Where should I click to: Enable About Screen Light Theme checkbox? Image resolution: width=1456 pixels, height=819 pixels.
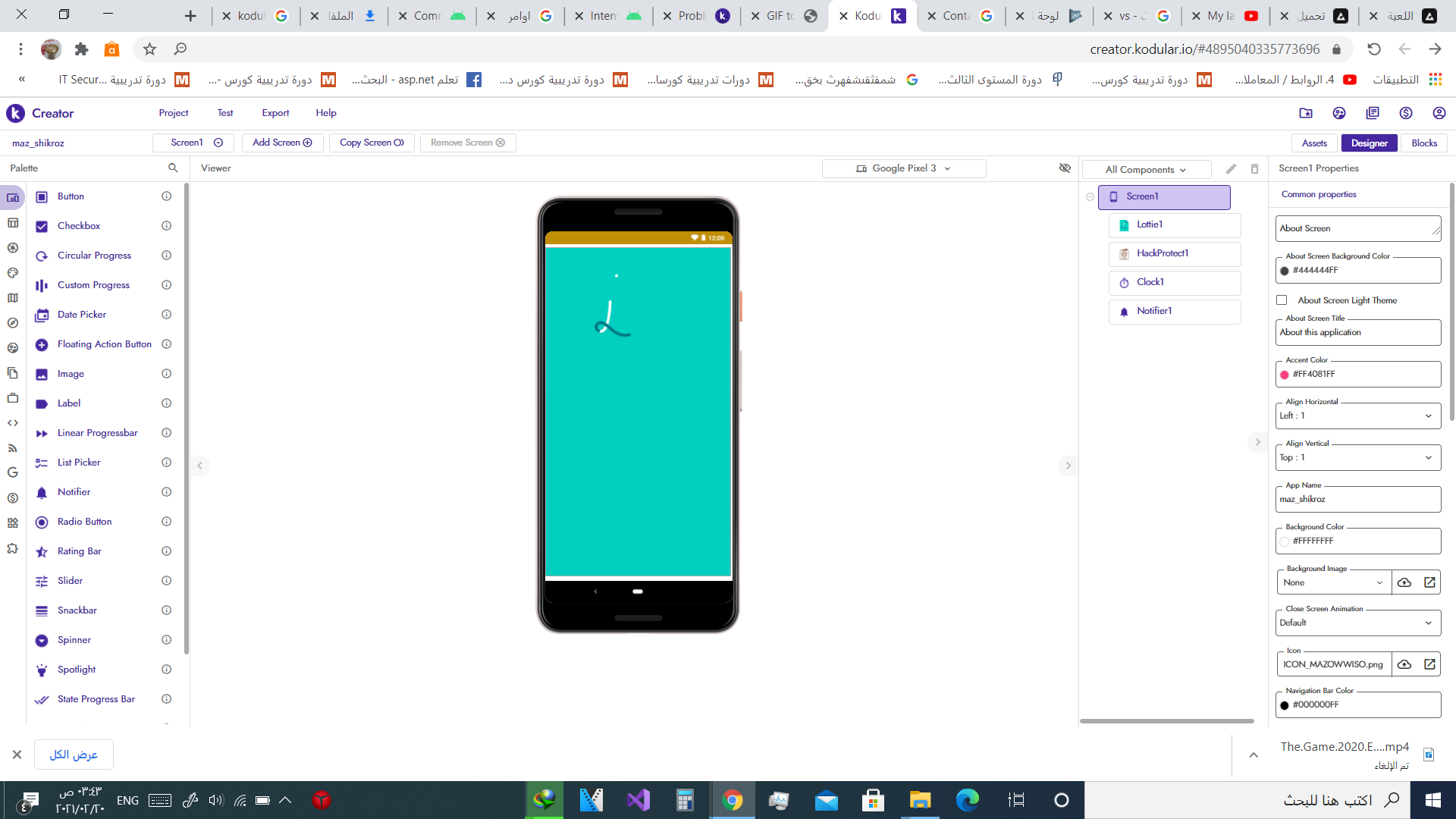(x=1282, y=300)
